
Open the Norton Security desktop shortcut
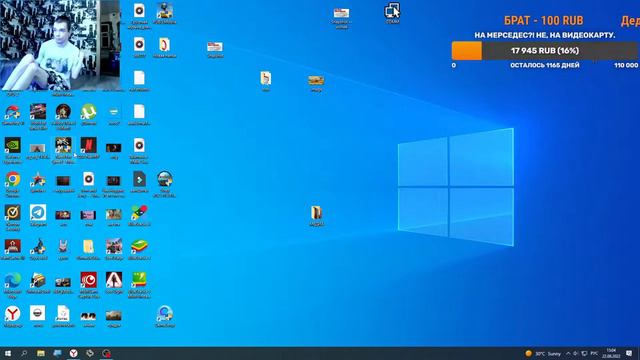[13, 213]
